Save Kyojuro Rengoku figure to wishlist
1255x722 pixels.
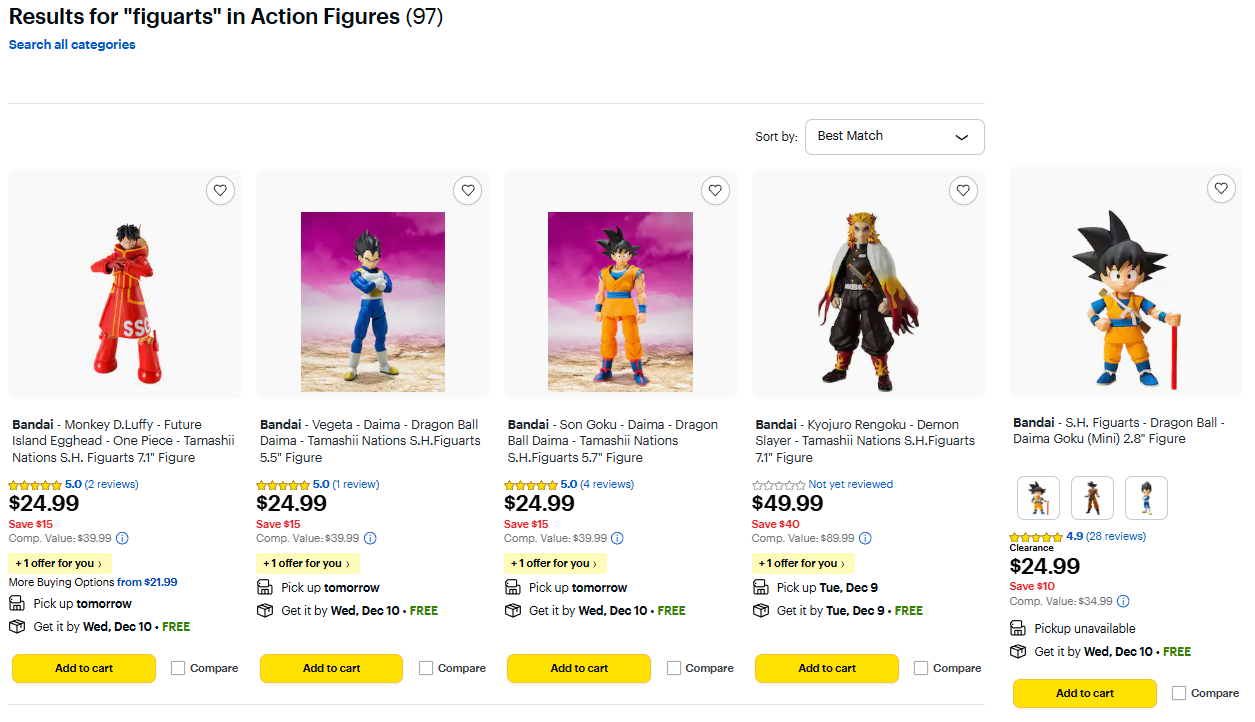pyautogui.click(x=963, y=190)
